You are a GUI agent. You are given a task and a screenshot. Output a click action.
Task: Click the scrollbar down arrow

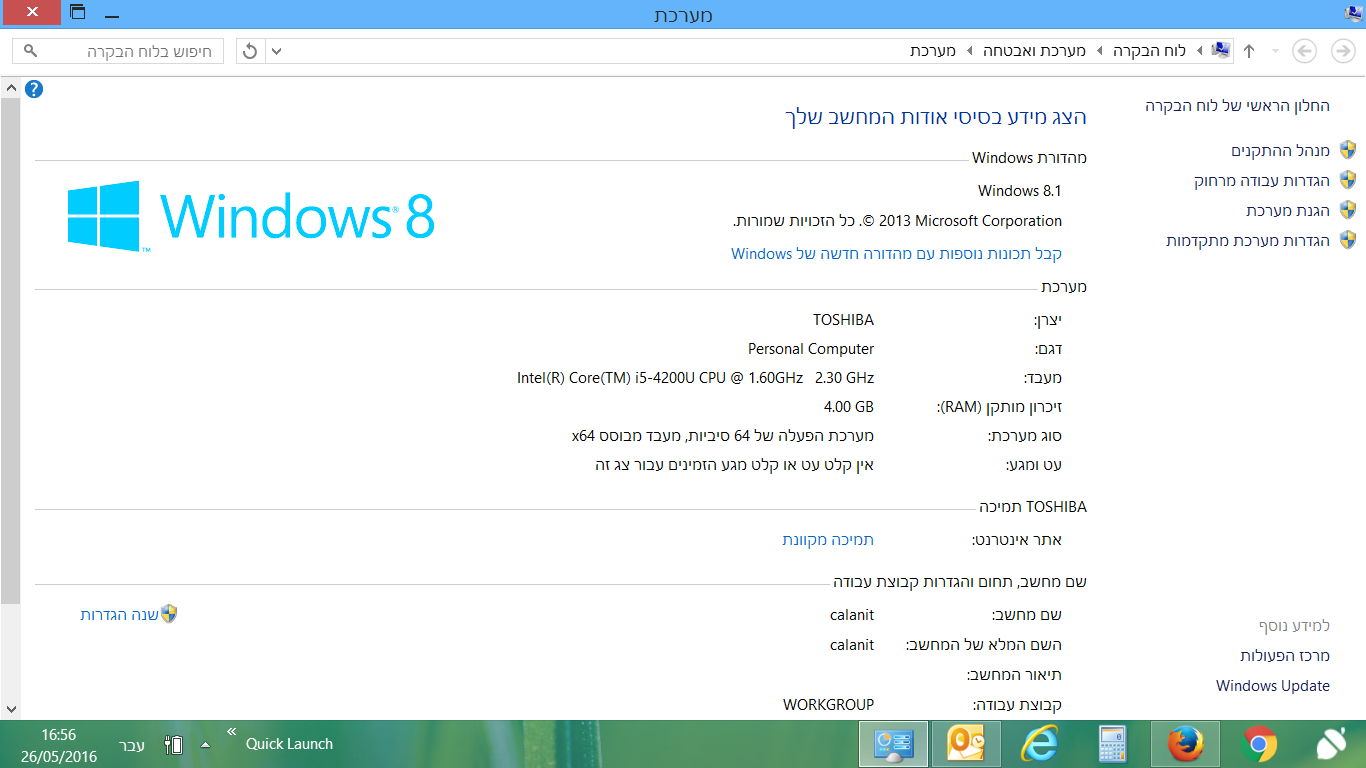coord(11,708)
